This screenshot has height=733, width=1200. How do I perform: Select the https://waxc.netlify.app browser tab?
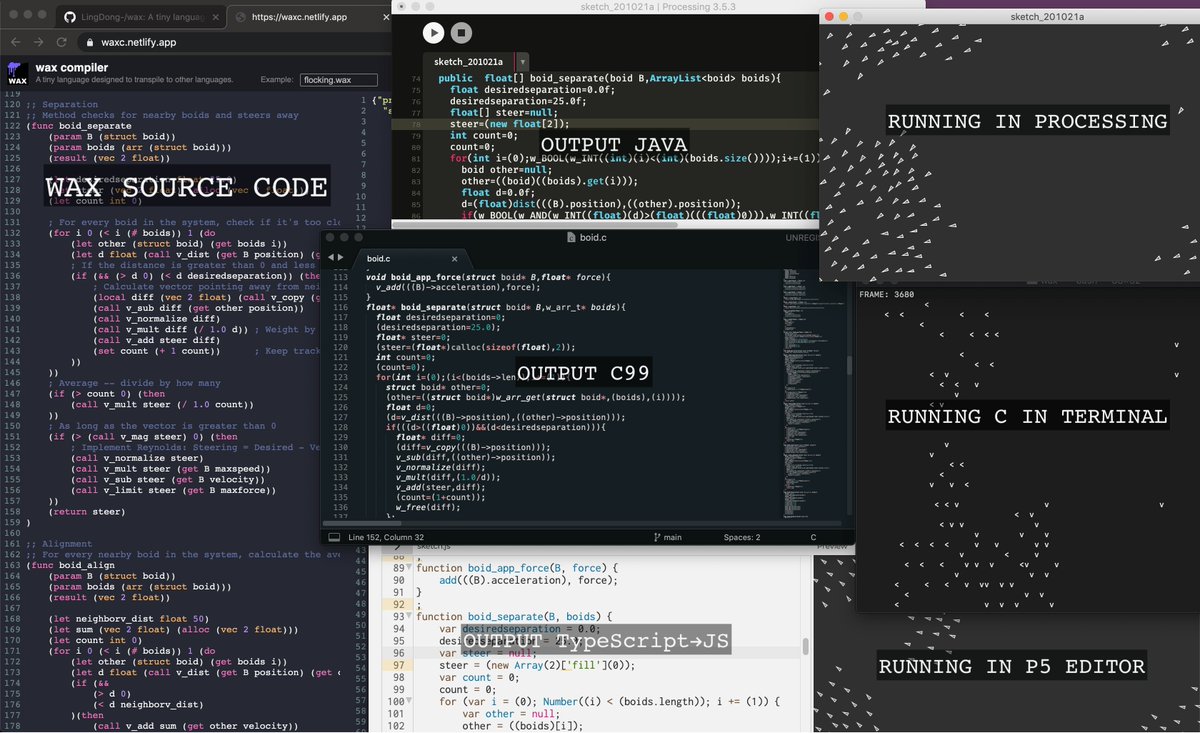[308, 17]
